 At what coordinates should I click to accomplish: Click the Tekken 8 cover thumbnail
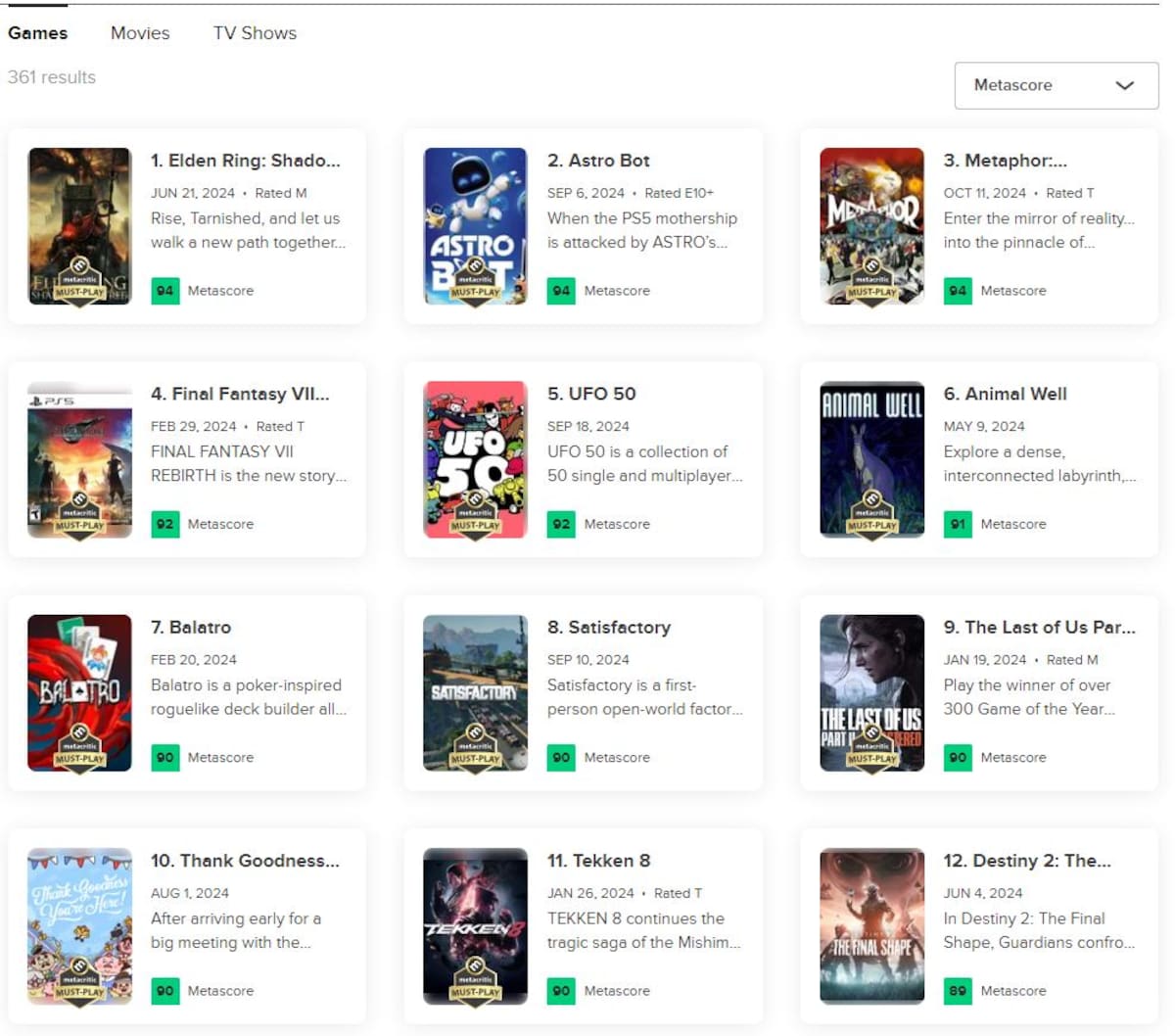click(x=475, y=925)
